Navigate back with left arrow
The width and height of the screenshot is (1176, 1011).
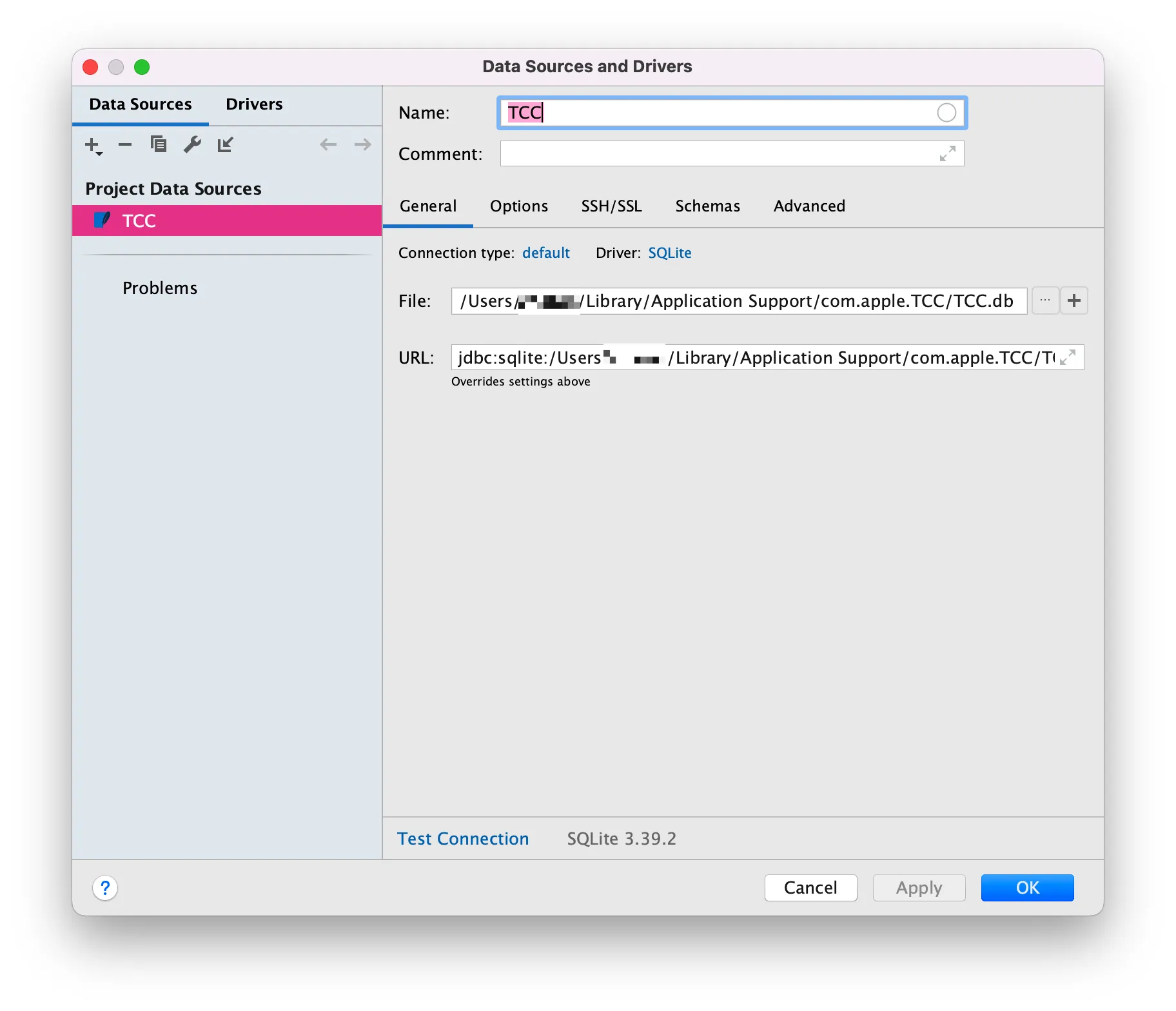coord(328,144)
